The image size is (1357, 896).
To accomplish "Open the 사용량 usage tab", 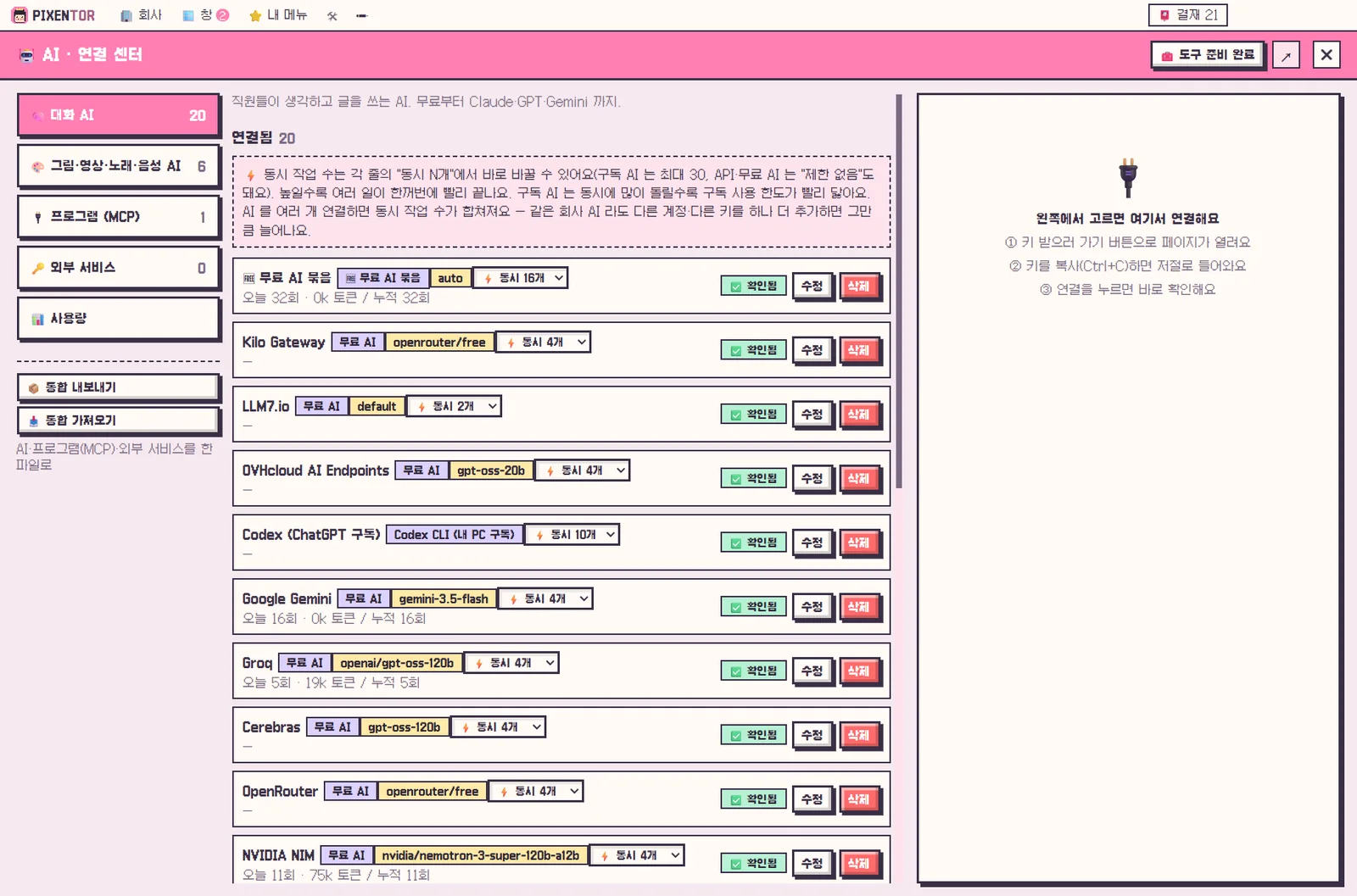I will [x=118, y=319].
